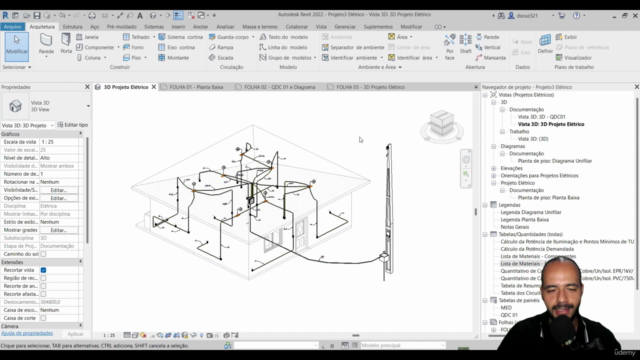Viewport: 640px width, 360px height.
Task: Select the Shaft opening tool
Action: [465, 44]
